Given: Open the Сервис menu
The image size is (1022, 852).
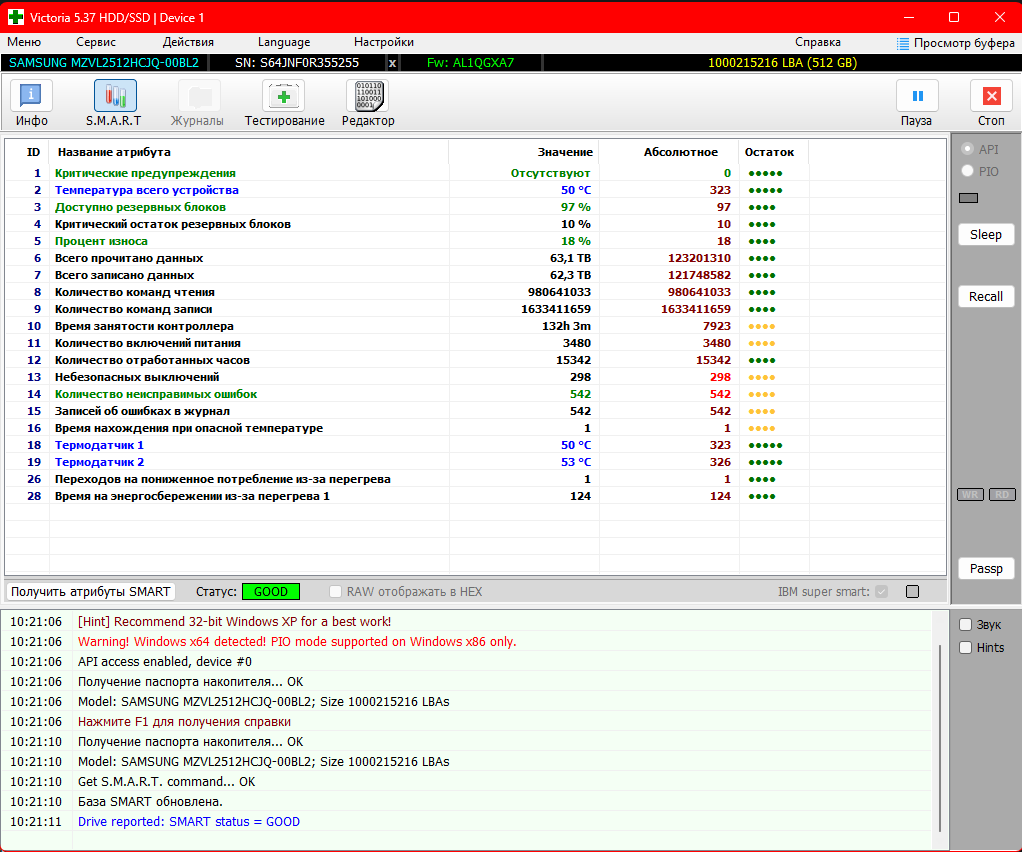Looking at the screenshot, I should [x=96, y=42].
